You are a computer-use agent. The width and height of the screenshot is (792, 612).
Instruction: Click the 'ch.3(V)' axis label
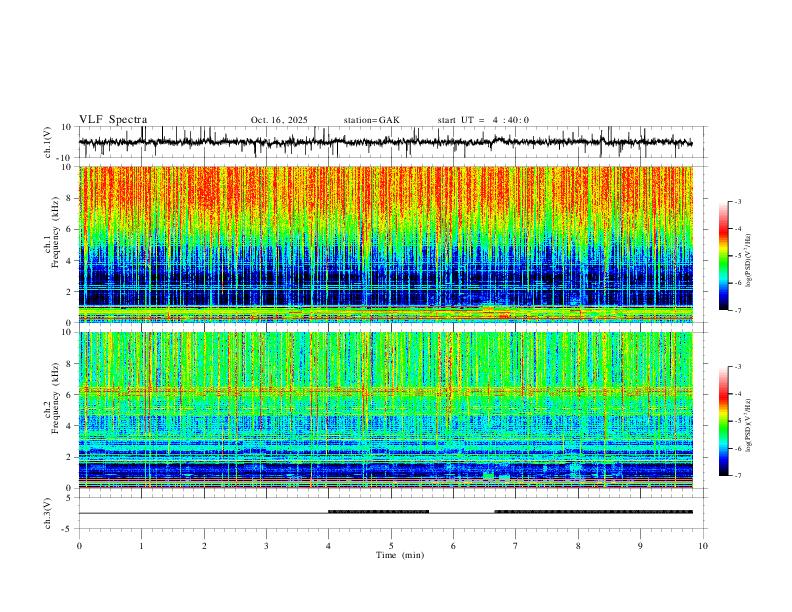point(48,513)
